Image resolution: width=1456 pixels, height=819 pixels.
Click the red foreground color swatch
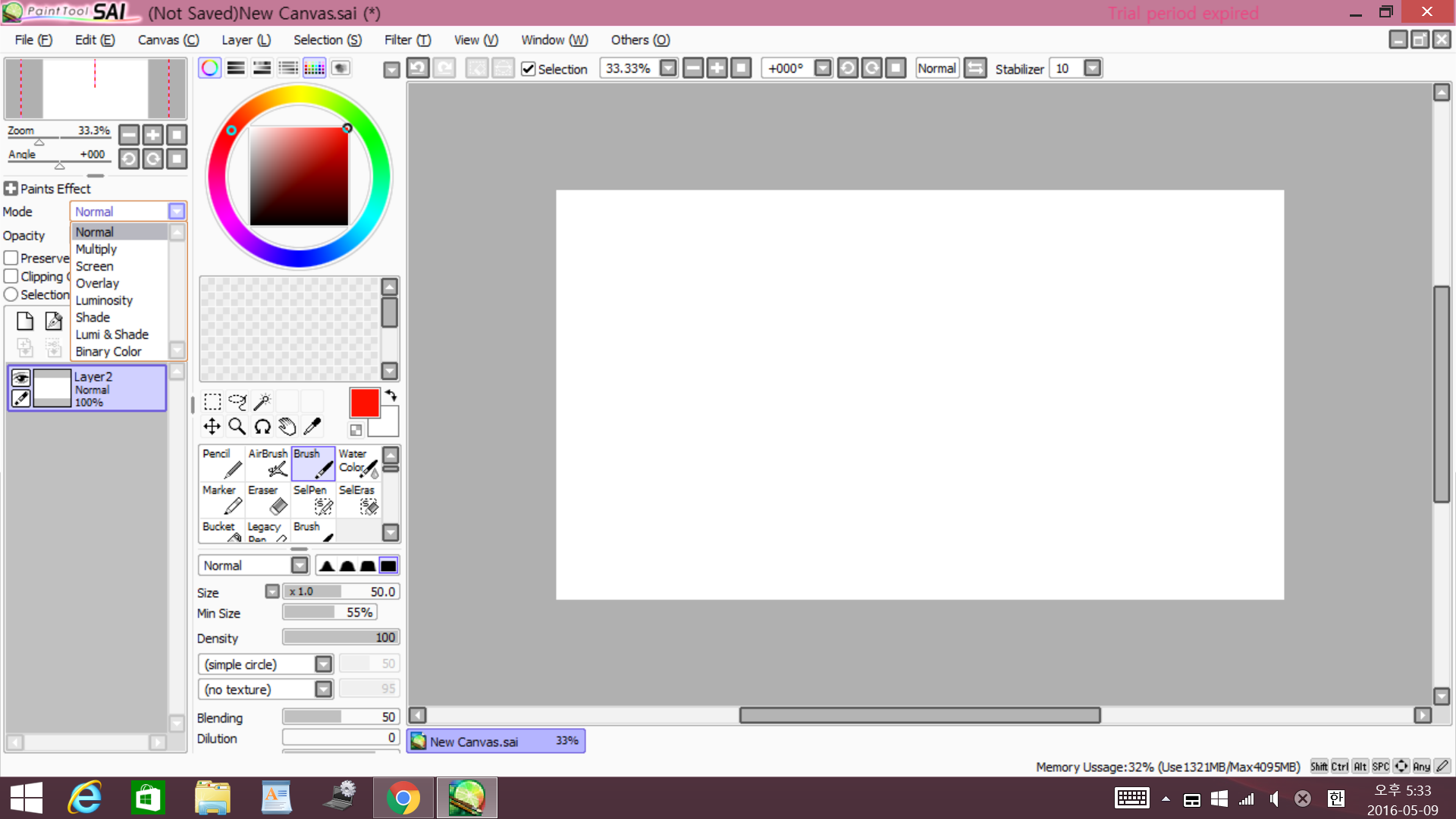click(x=365, y=402)
